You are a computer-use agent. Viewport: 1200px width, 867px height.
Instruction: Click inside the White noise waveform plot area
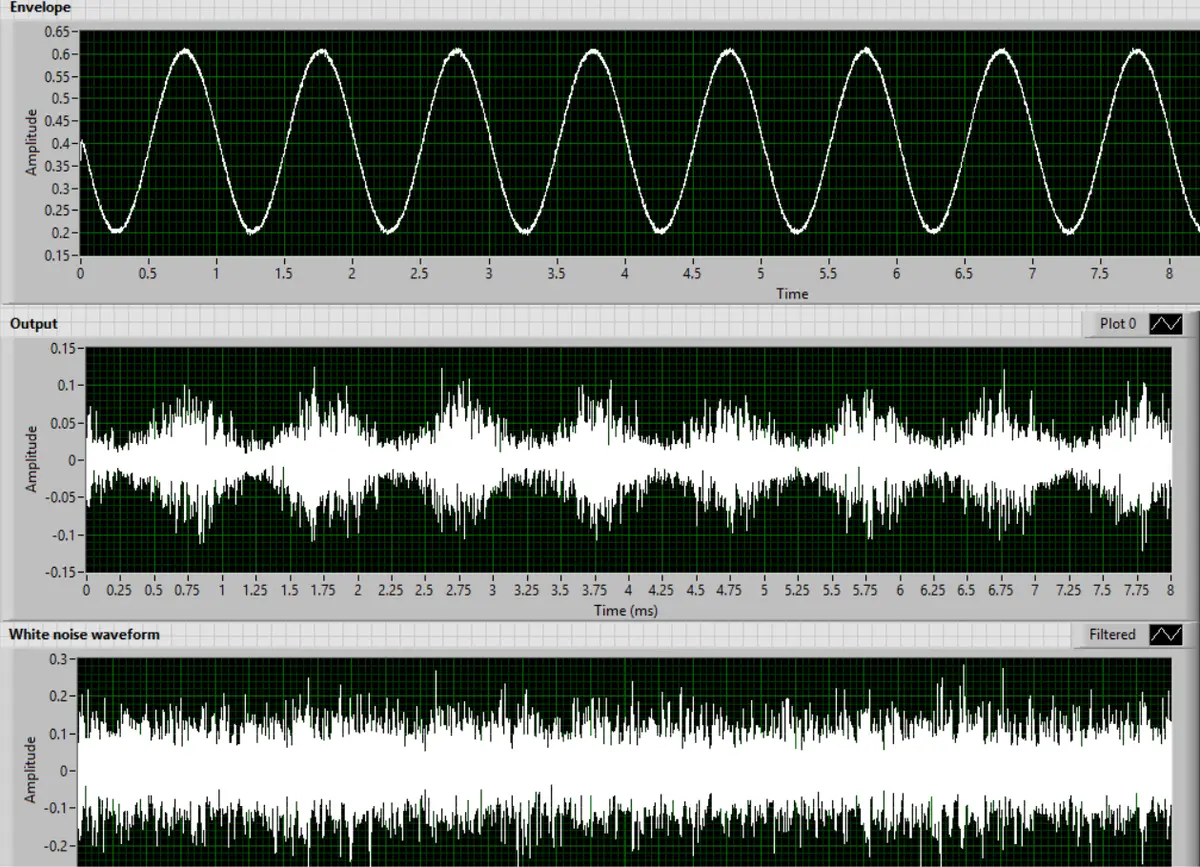[x=625, y=762]
